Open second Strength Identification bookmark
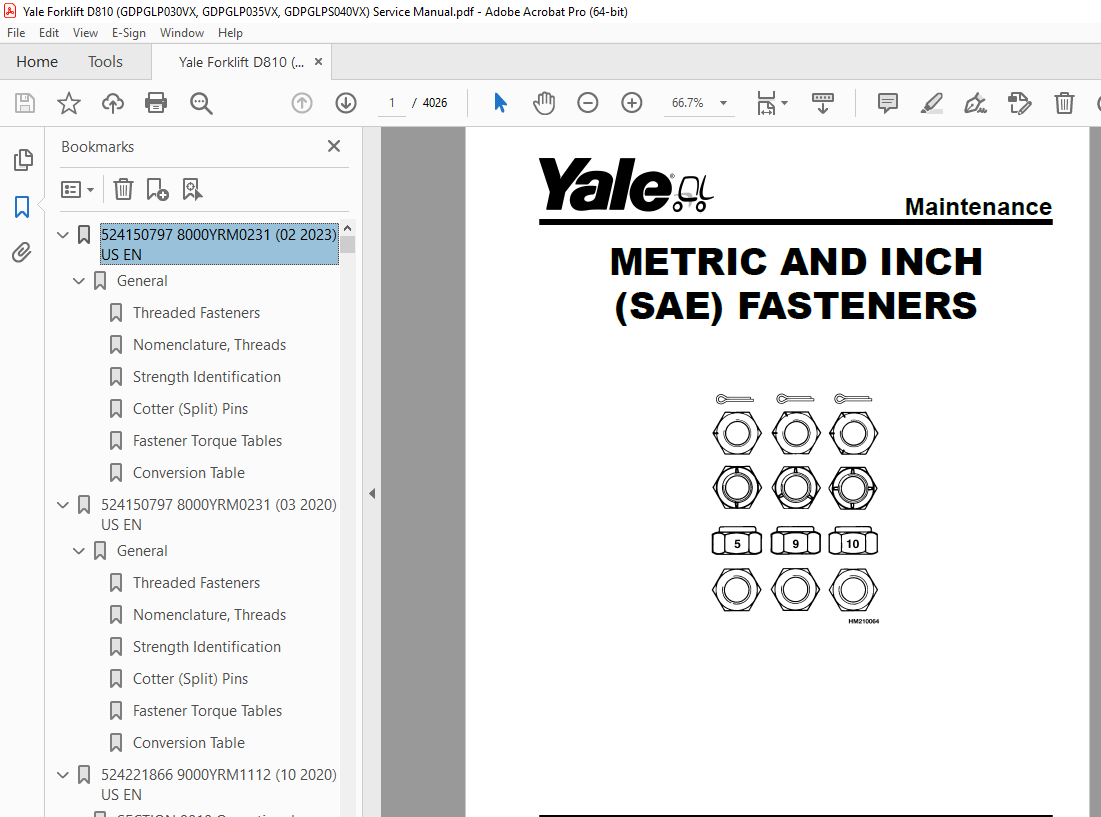1101x817 pixels. pyautogui.click(x=206, y=647)
